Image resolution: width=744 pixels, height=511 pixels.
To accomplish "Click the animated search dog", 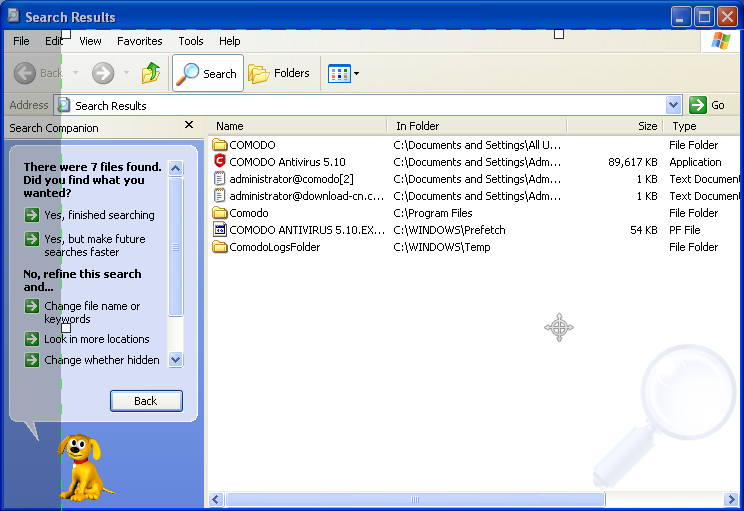I will 84,467.
